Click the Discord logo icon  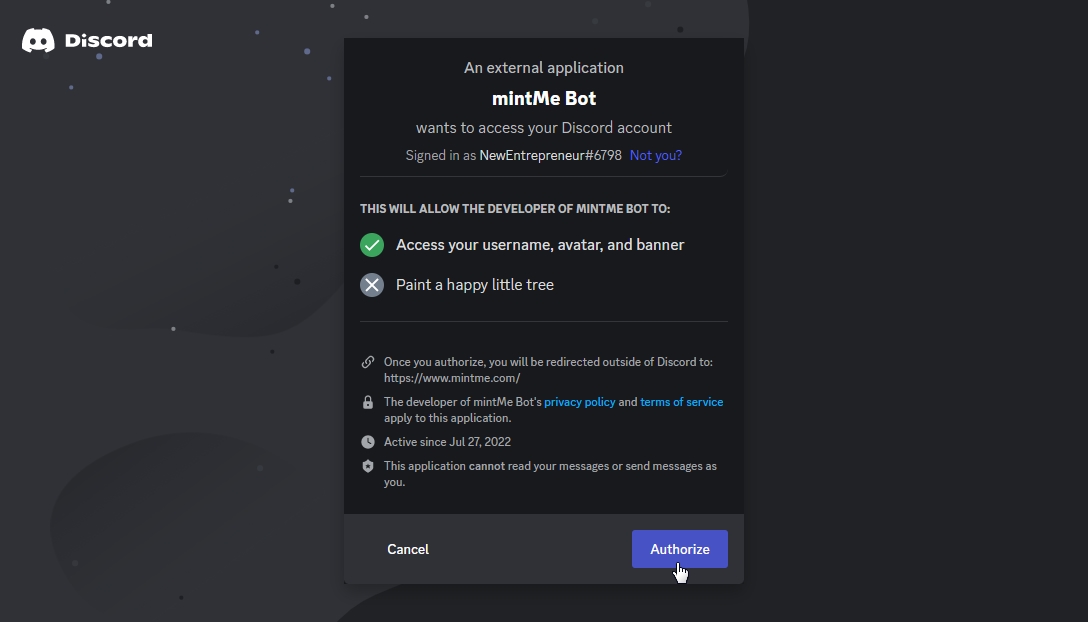(x=38, y=41)
